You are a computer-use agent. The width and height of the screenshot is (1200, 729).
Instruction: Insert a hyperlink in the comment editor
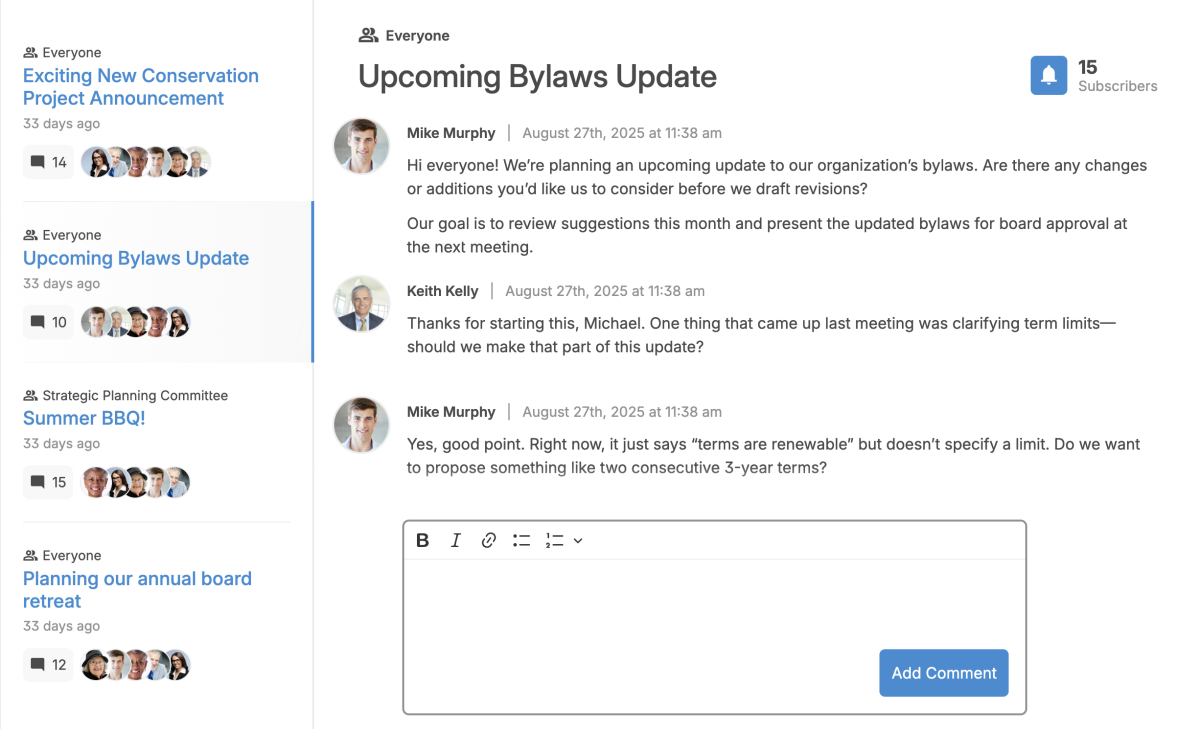point(488,540)
